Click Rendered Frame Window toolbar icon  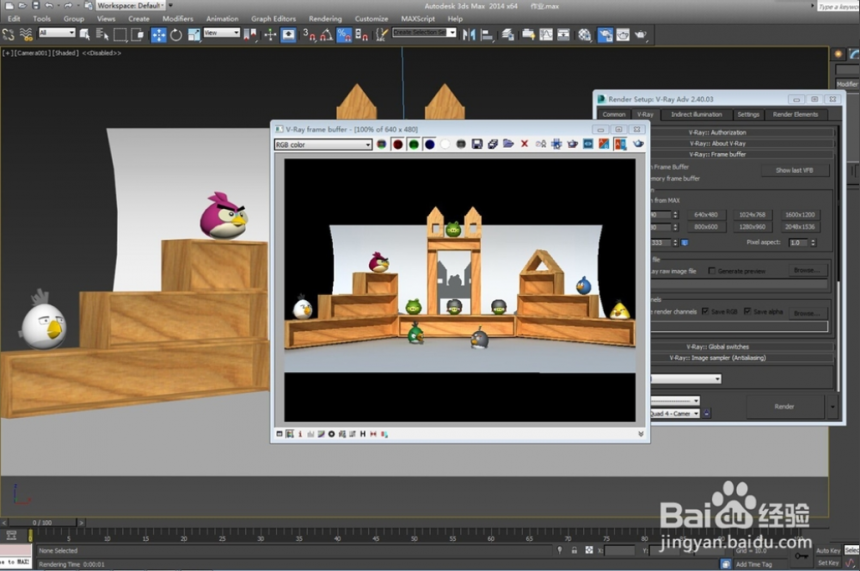(x=623, y=35)
